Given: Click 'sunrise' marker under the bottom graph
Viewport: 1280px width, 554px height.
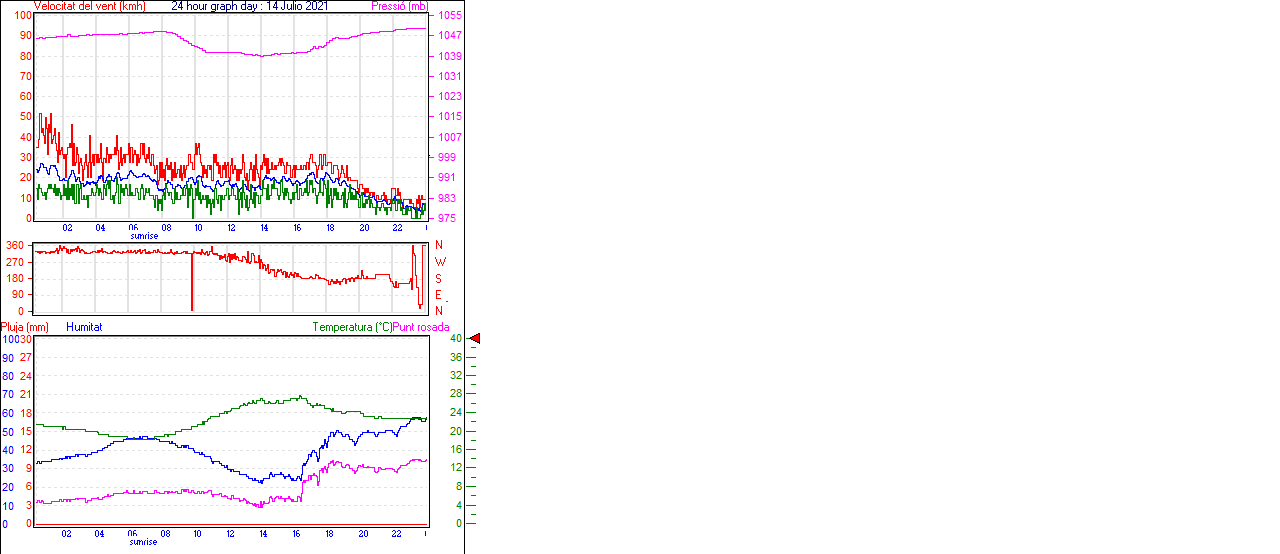Looking at the screenshot, I should click(x=144, y=542).
